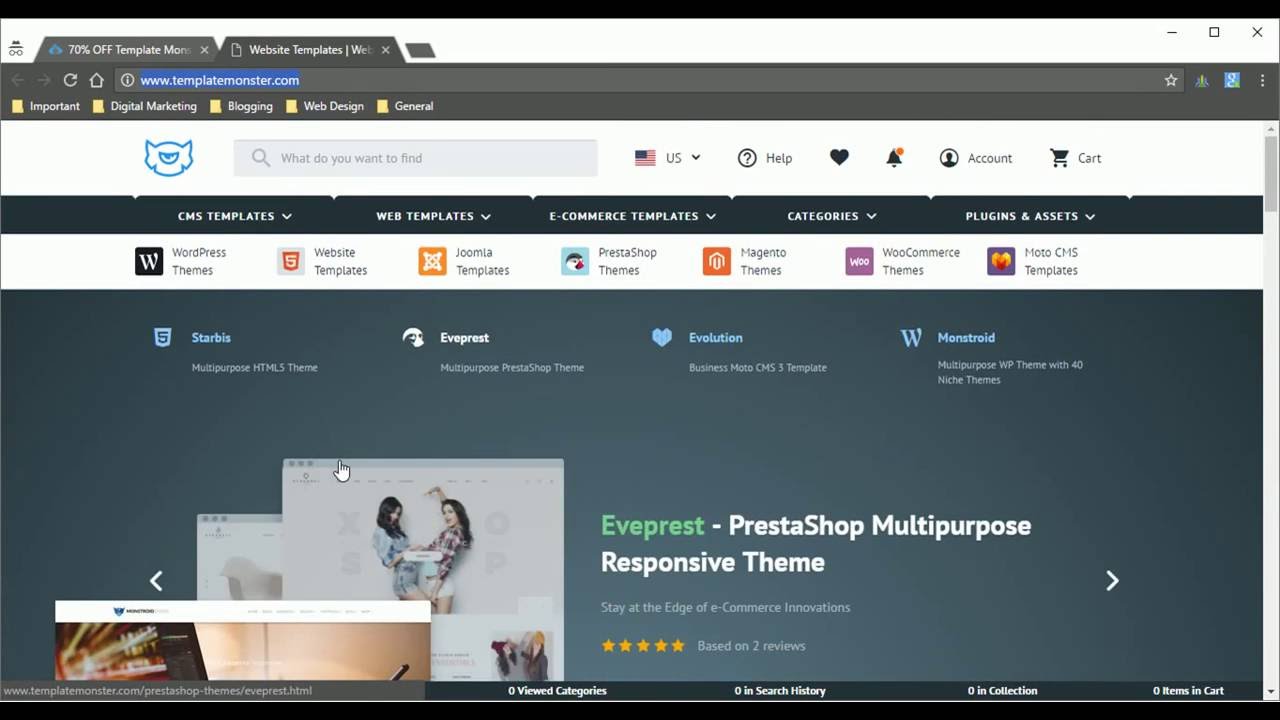
Task: Click the Starbis HTML5 icon
Action: point(162,338)
